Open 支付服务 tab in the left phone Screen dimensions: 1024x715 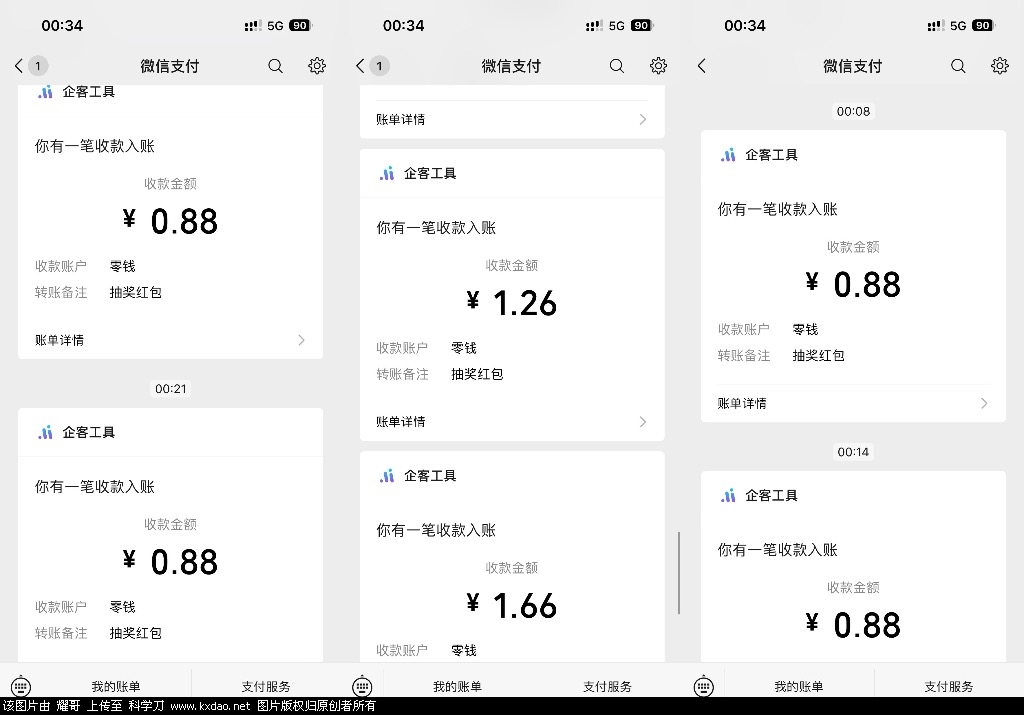pyautogui.click(x=266, y=686)
